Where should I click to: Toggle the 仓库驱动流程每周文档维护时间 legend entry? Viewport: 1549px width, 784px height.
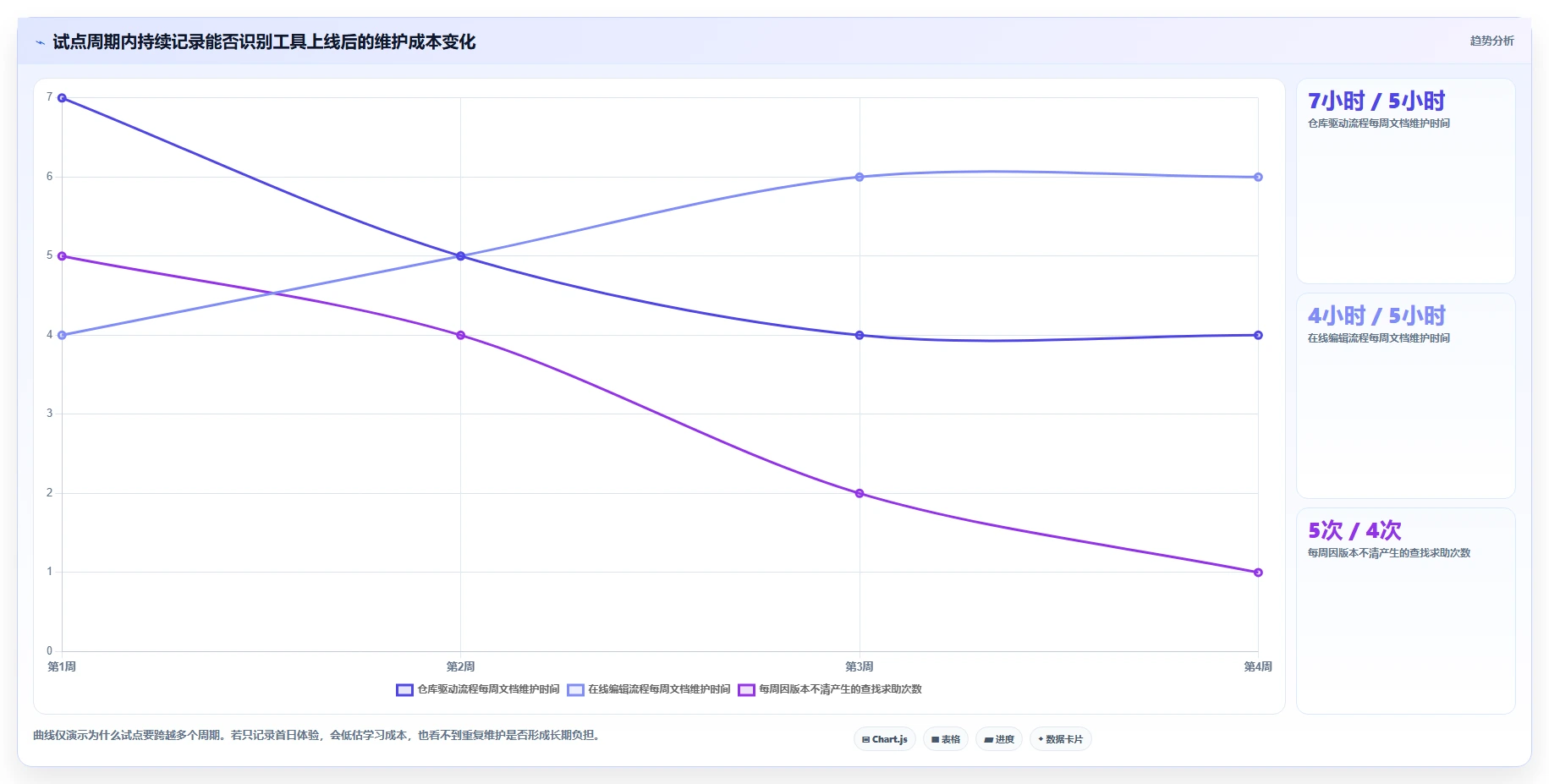point(478,689)
